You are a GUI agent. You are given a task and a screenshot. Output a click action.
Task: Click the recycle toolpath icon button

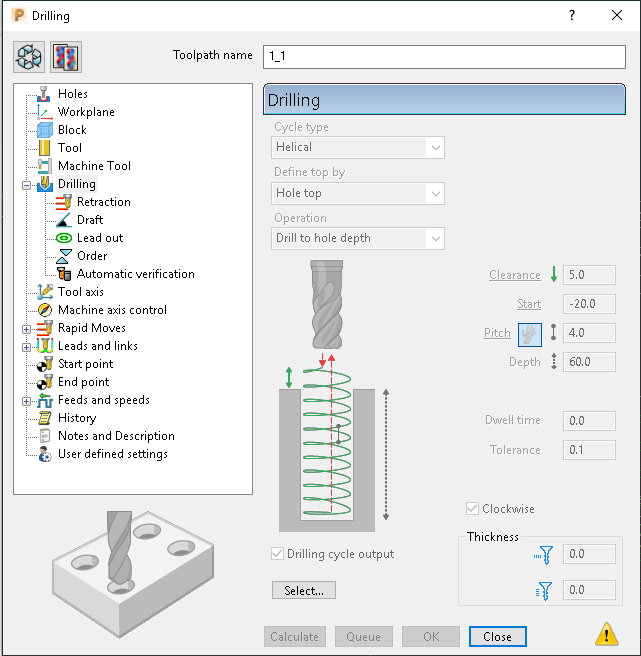29,57
